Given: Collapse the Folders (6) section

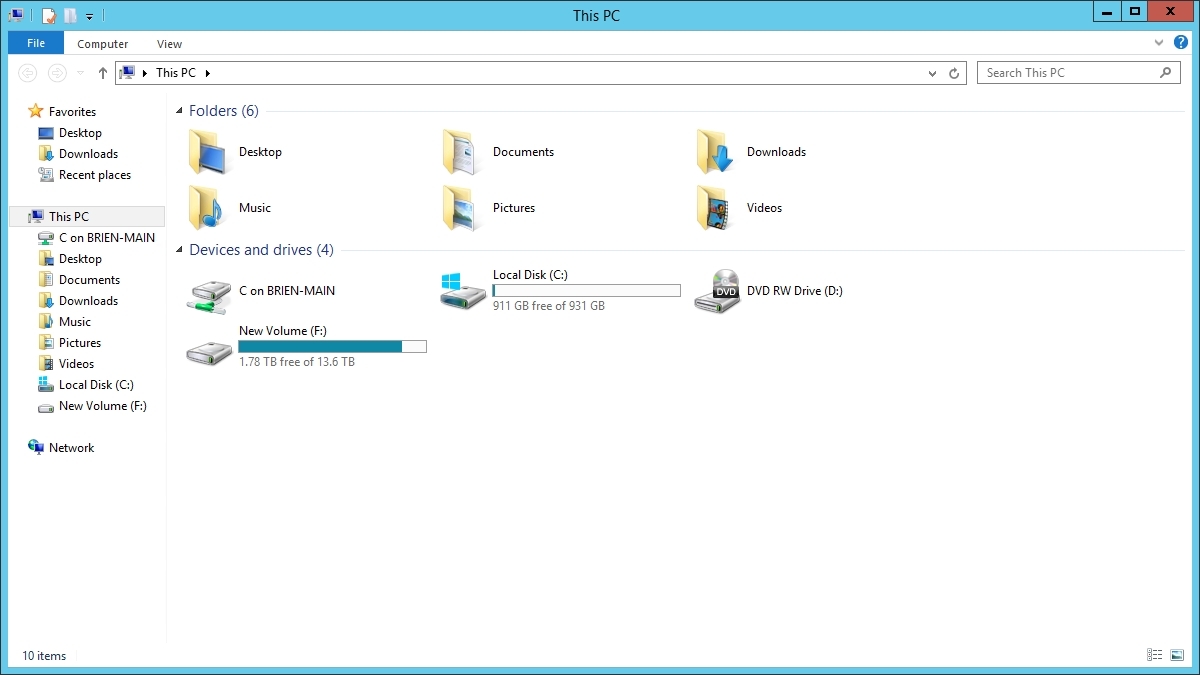Looking at the screenshot, I should (x=179, y=111).
